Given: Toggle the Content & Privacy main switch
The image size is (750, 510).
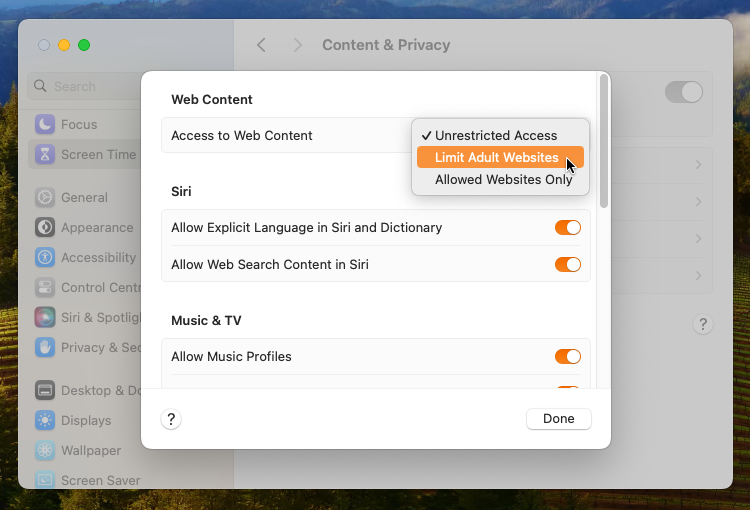Looking at the screenshot, I should 684,92.
